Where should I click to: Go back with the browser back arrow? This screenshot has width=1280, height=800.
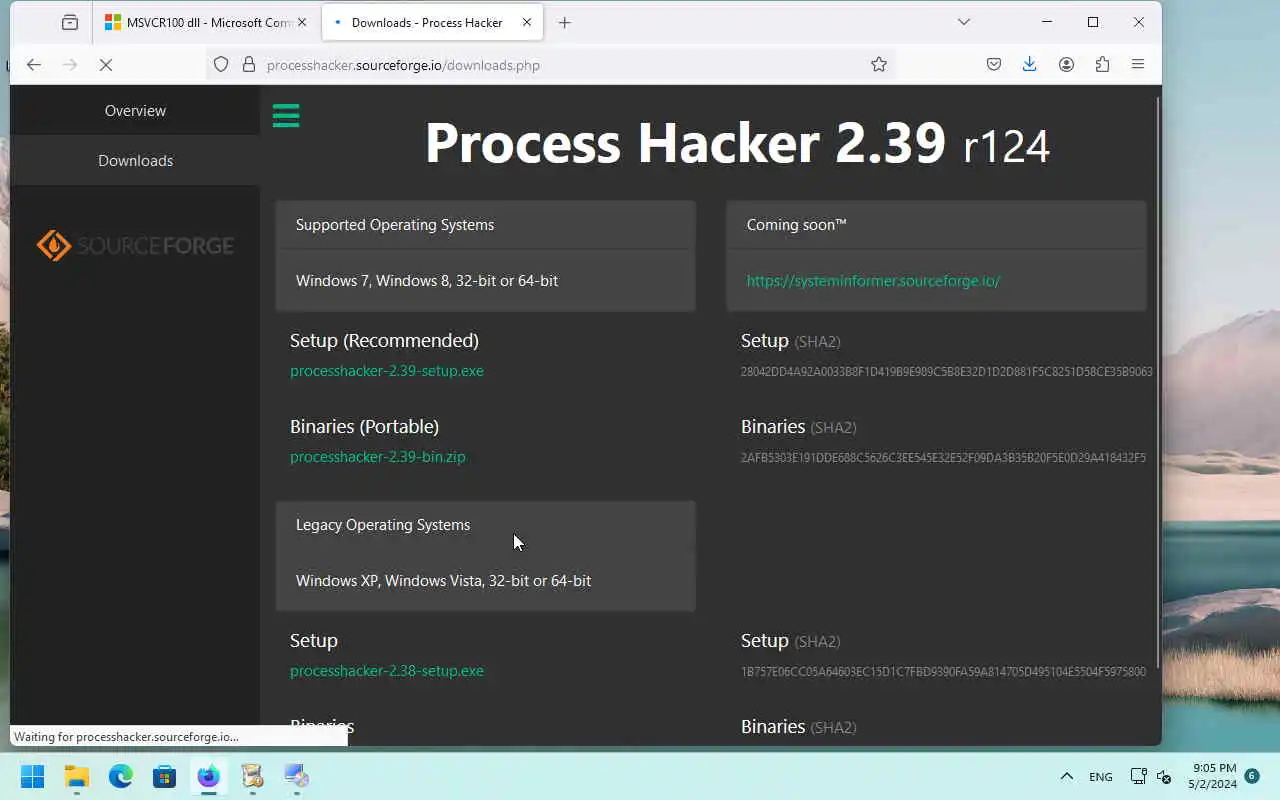tap(34, 65)
